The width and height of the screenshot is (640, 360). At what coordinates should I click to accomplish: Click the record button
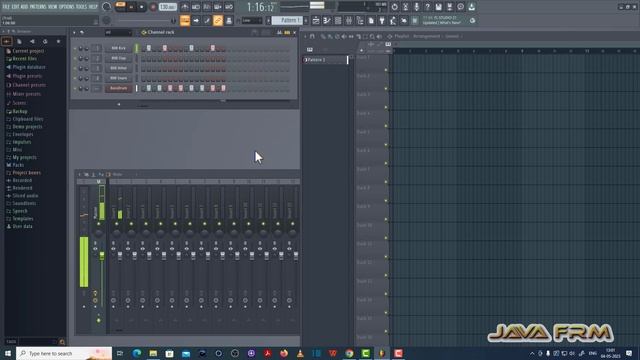click(x=153, y=7)
